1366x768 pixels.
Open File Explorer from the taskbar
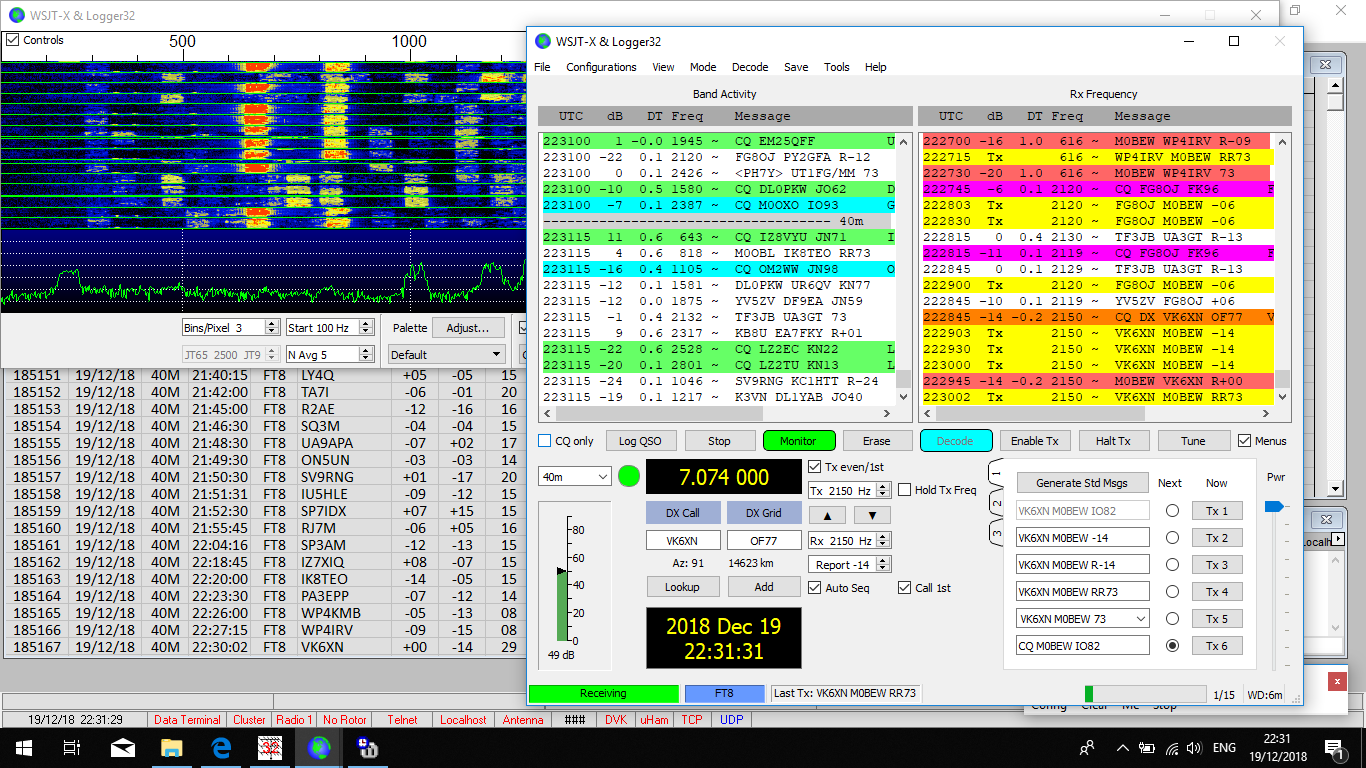(x=172, y=747)
